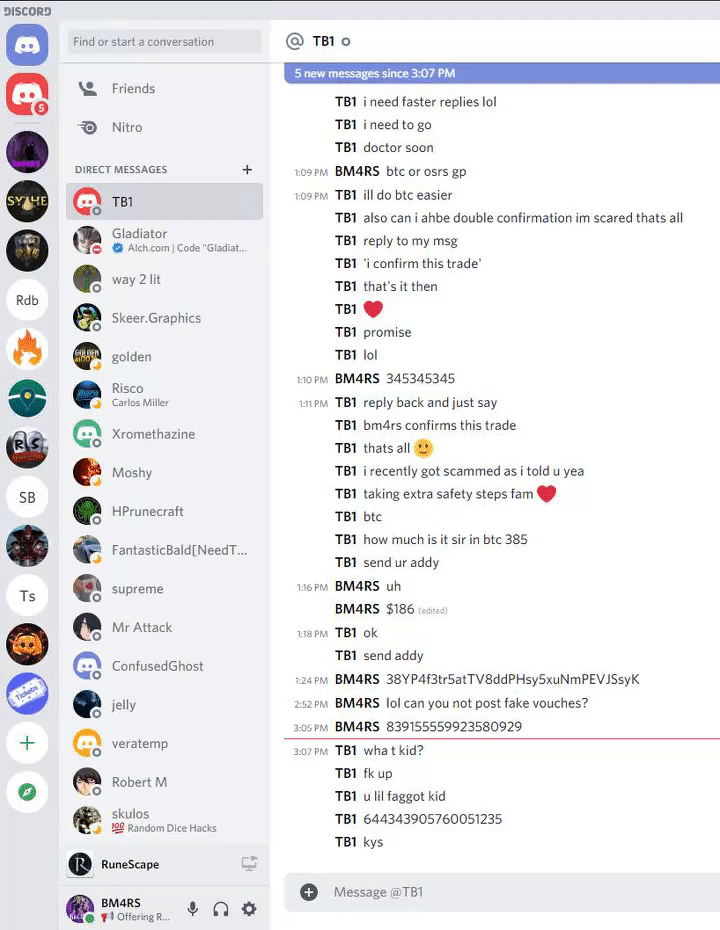Open Discord Home via blue logo icon

27,45
